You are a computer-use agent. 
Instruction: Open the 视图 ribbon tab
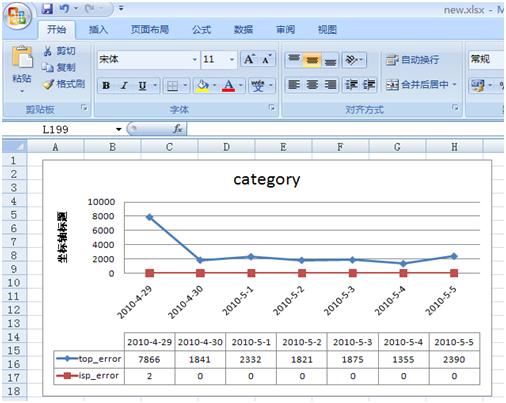[327, 30]
